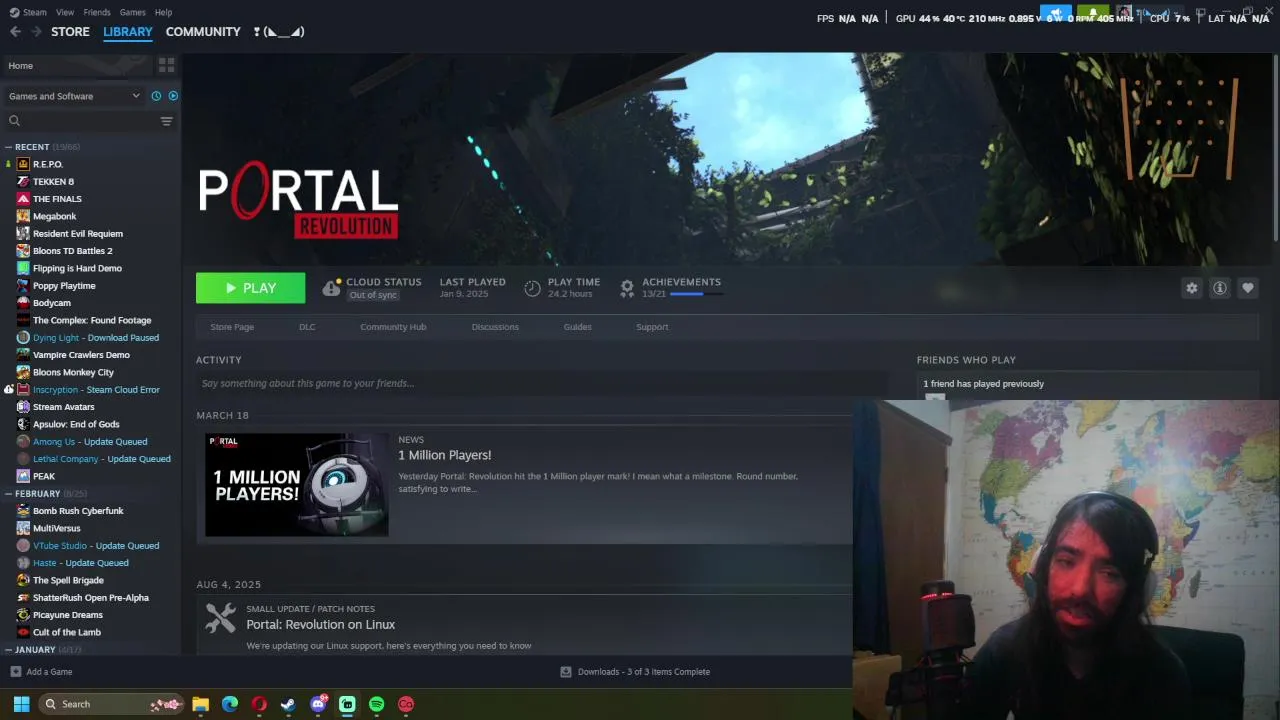Open the Guides link
The height and width of the screenshot is (720, 1280).
(577, 327)
